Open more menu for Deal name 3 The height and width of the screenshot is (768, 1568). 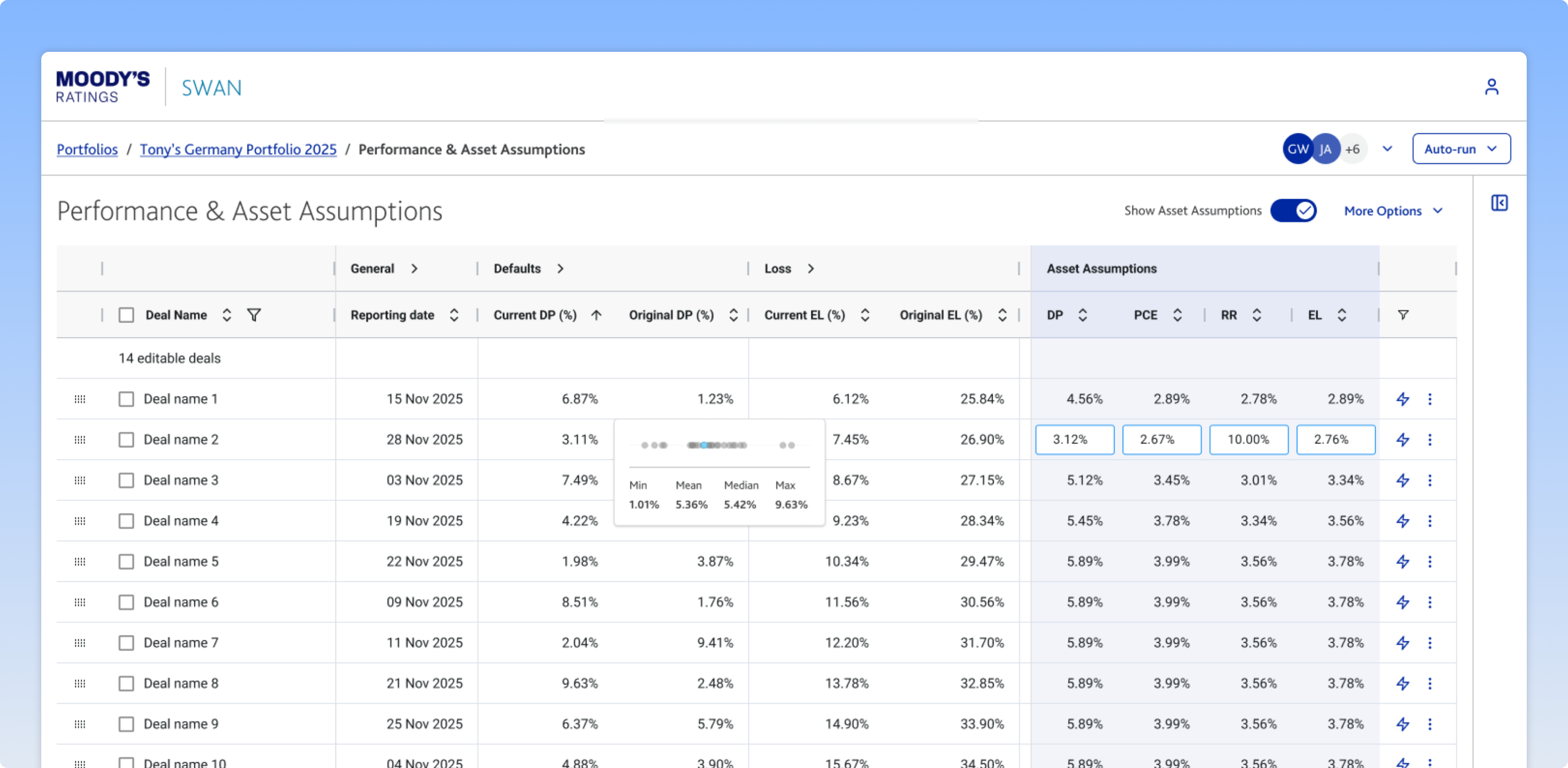[1430, 480]
